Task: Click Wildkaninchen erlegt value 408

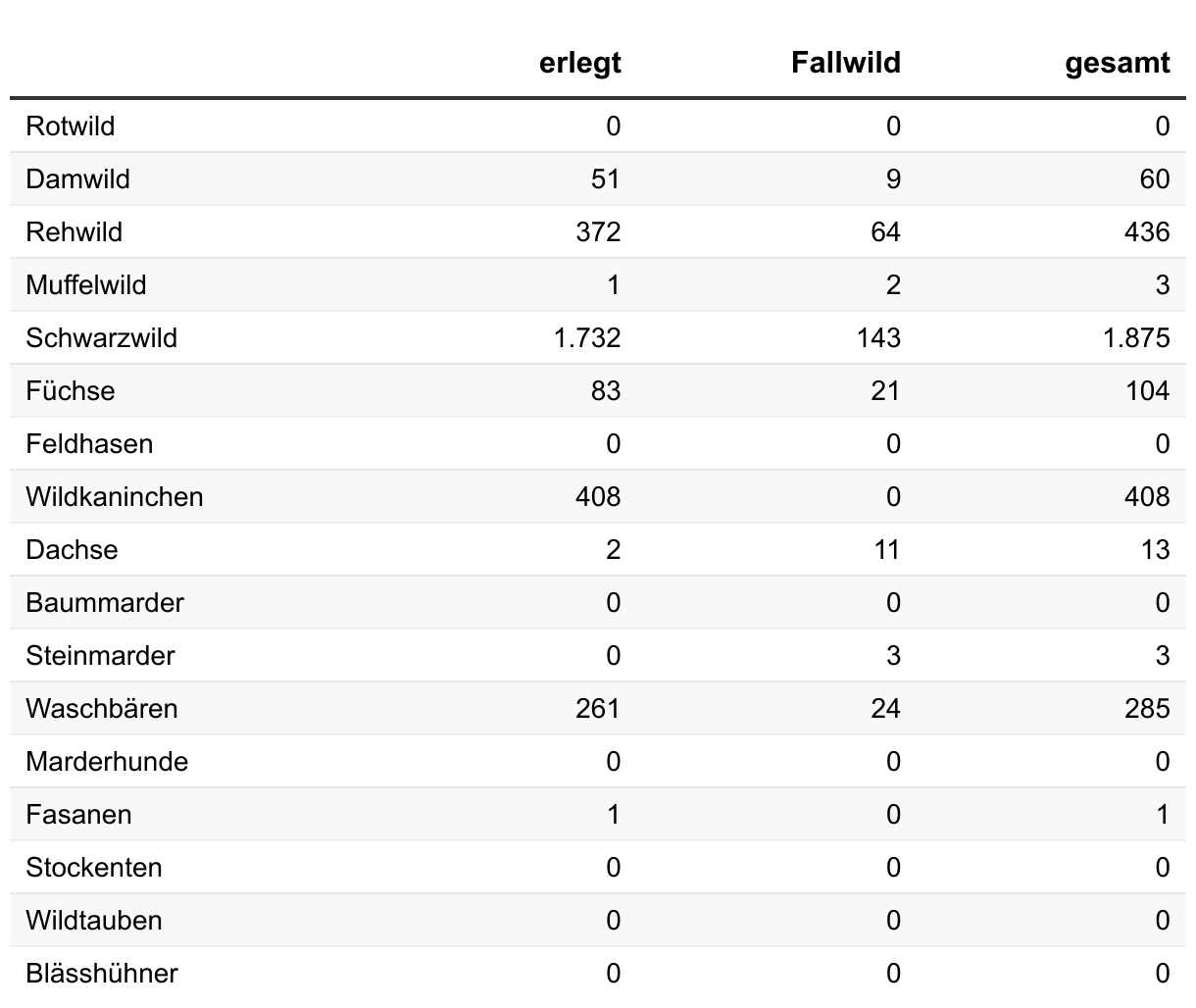Action: click(x=597, y=497)
